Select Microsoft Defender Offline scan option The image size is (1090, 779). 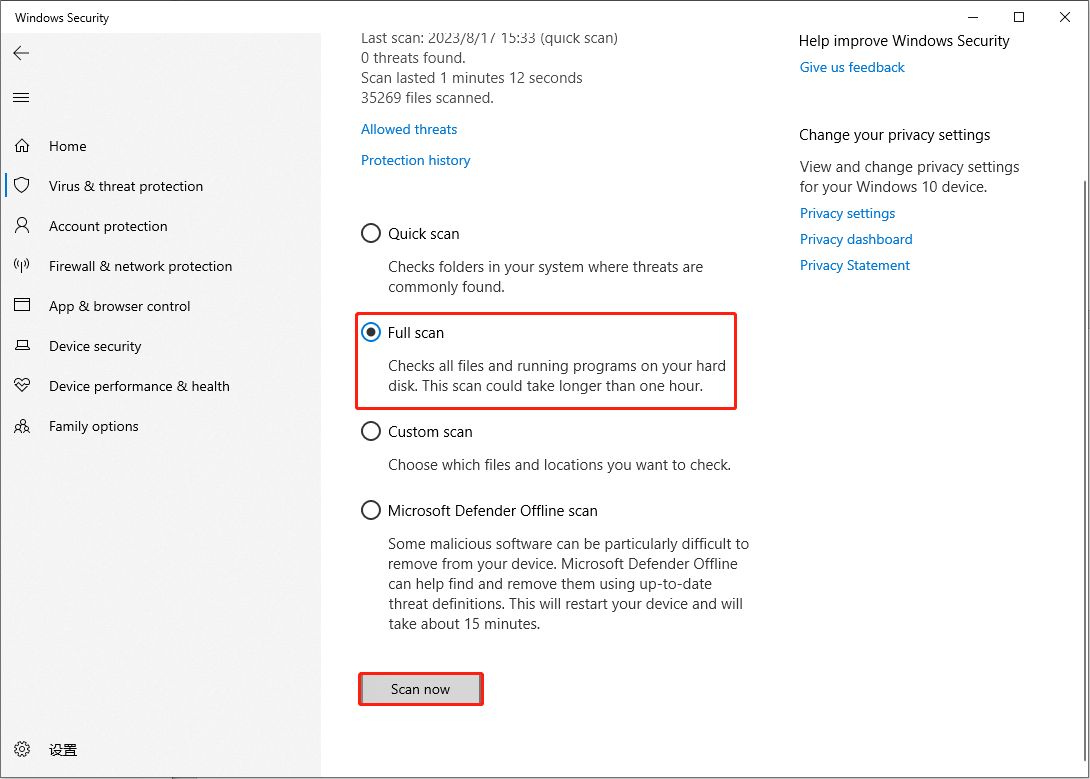pos(371,511)
